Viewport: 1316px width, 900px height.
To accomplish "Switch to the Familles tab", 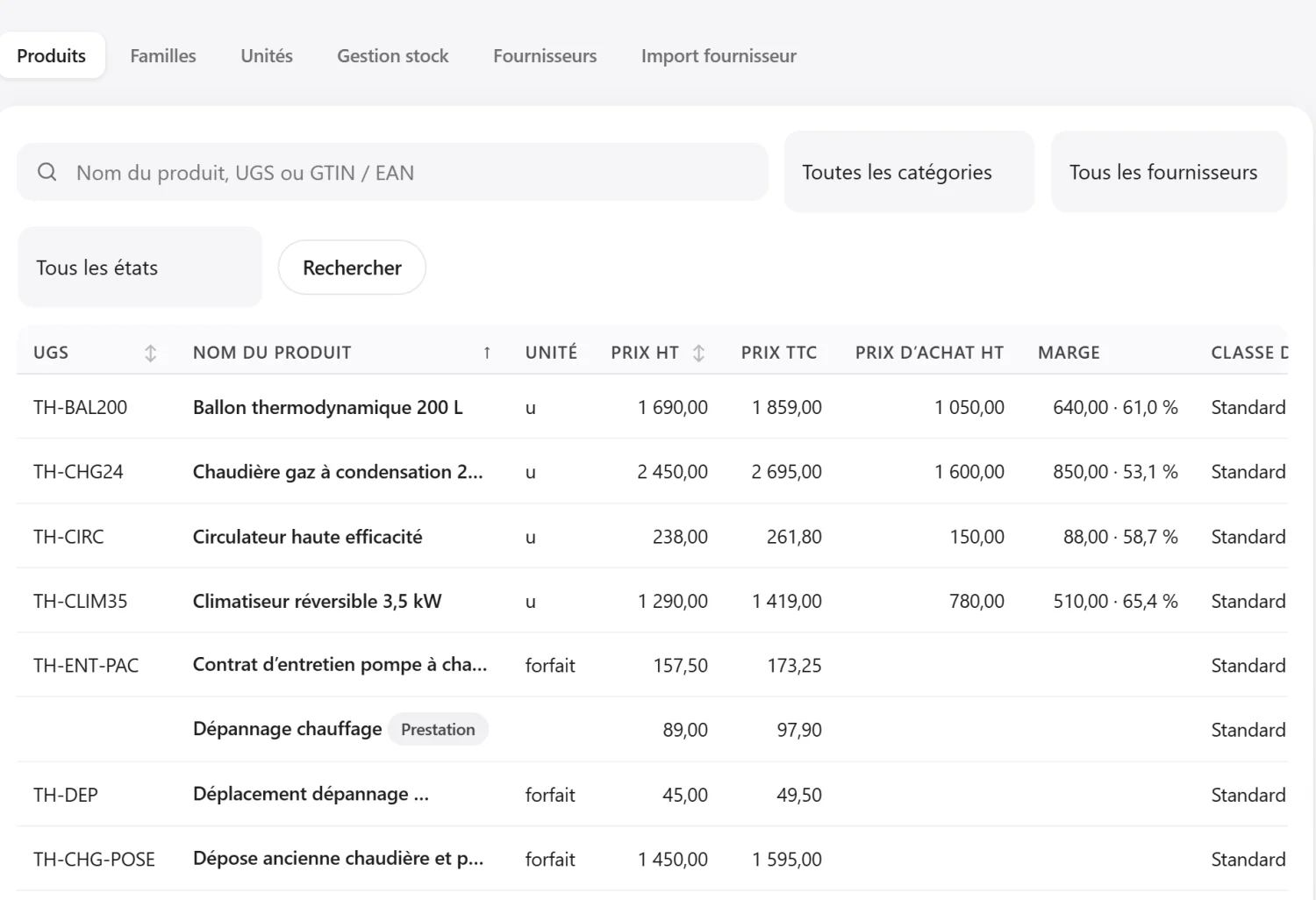I will point(163,55).
